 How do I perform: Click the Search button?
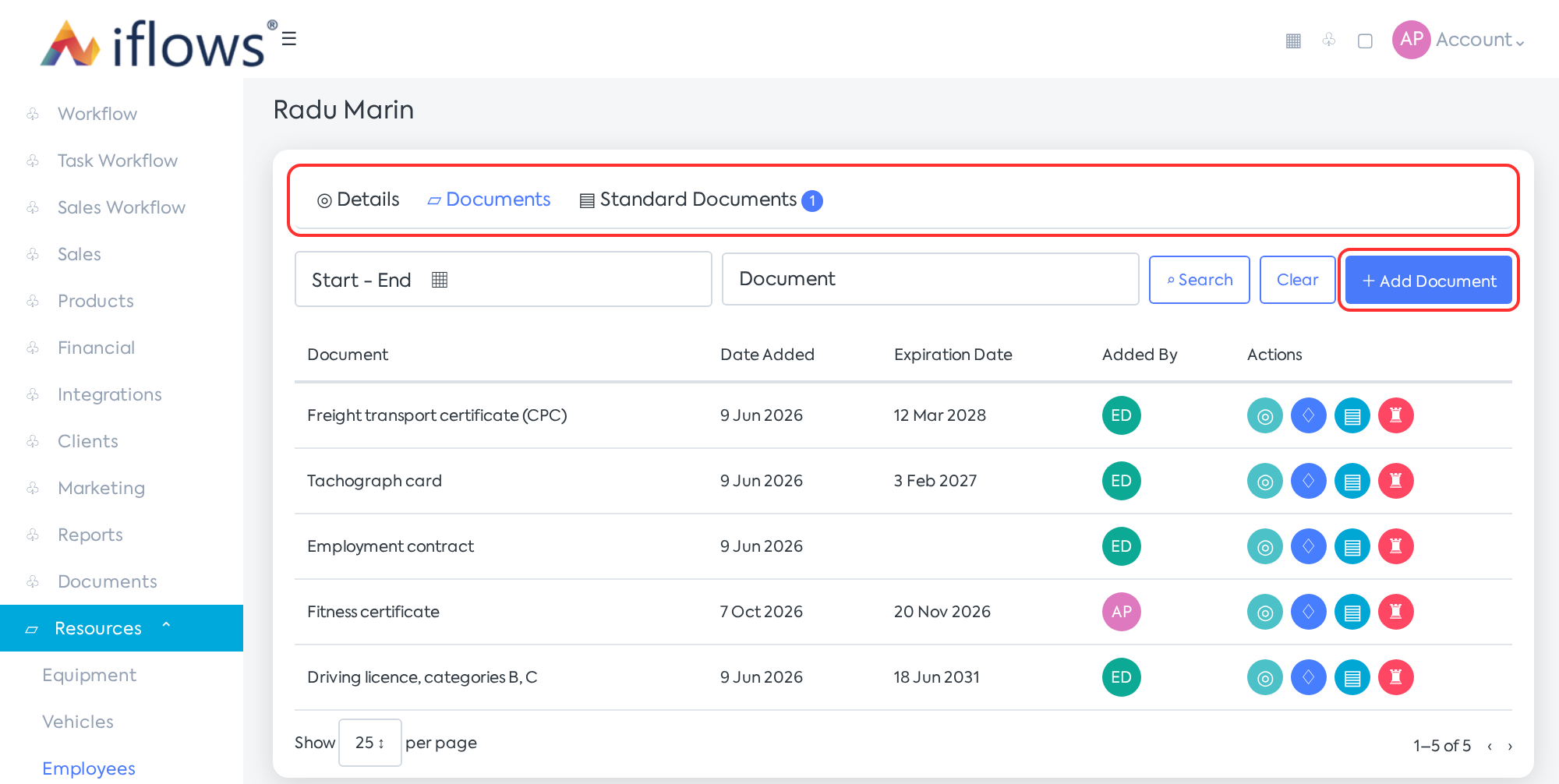(1199, 280)
